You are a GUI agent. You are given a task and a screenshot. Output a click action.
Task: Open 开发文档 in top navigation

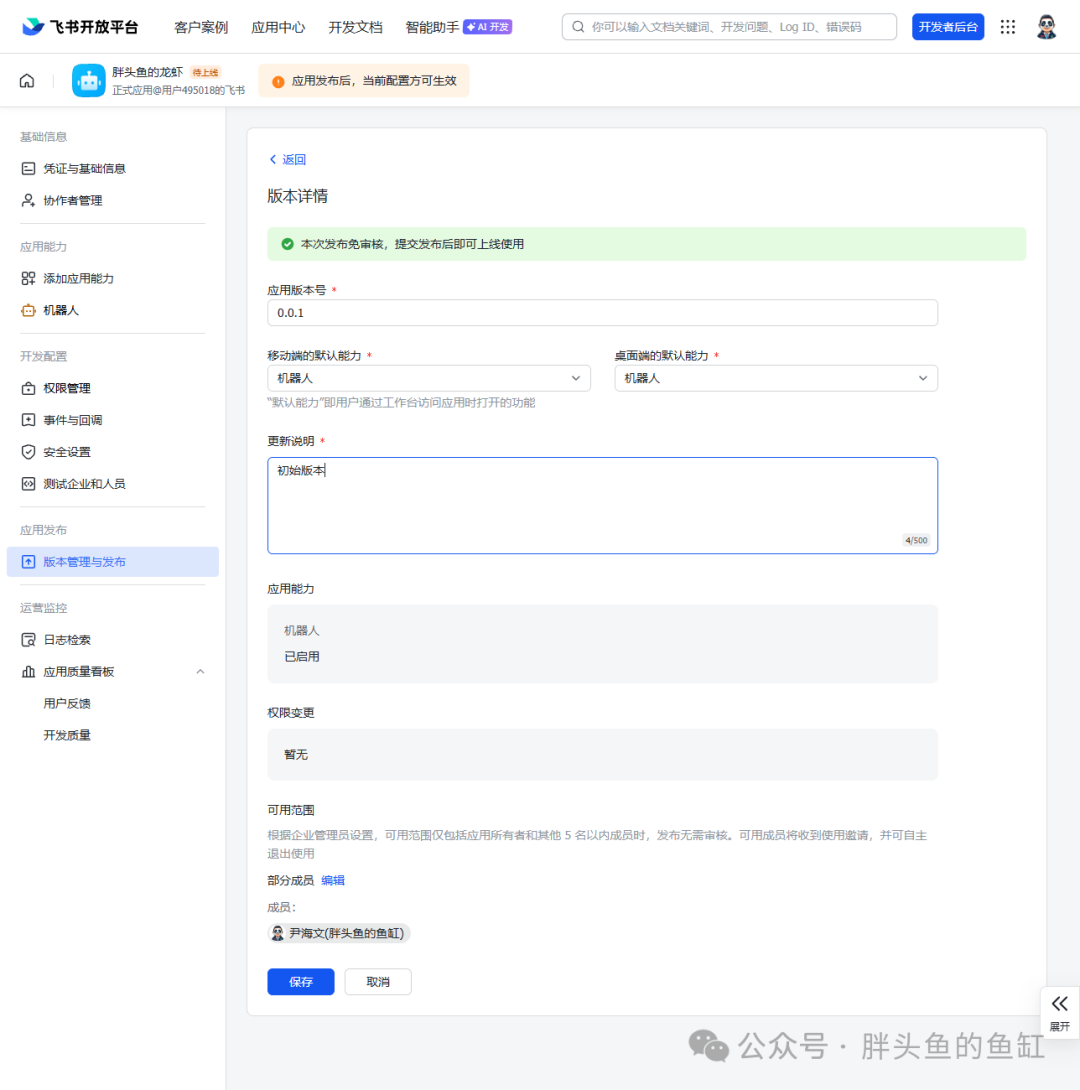(x=355, y=27)
